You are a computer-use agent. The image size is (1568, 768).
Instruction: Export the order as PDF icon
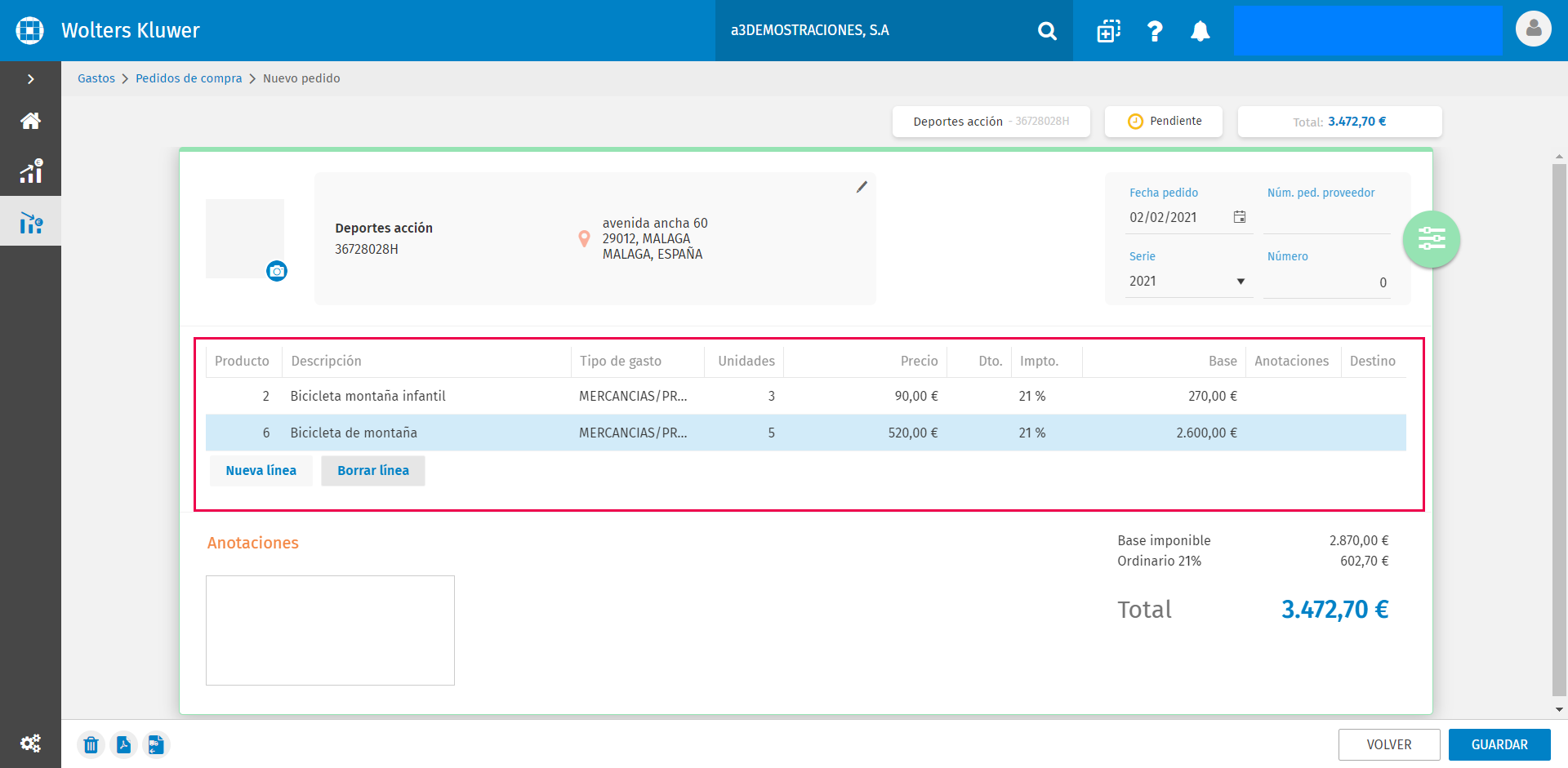(123, 744)
